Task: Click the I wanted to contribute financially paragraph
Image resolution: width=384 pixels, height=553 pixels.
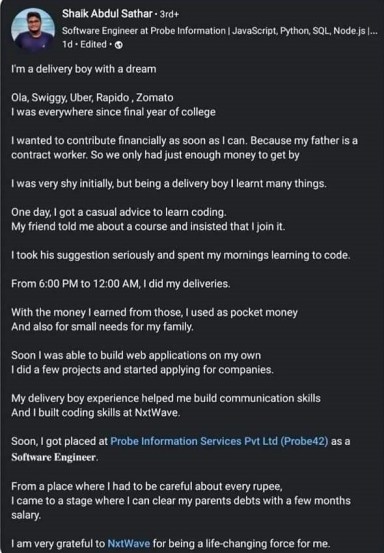Action: tap(184, 148)
